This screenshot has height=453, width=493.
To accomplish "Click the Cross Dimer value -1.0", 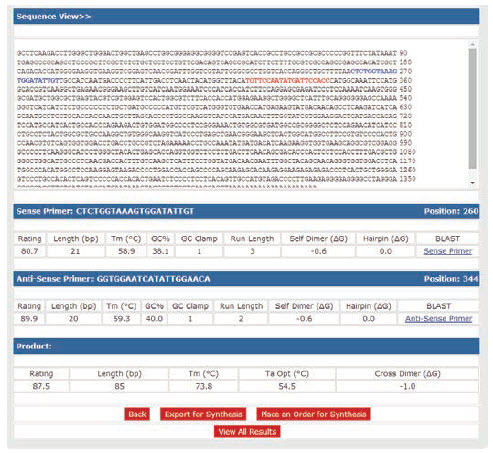I will pyautogui.click(x=407, y=386).
